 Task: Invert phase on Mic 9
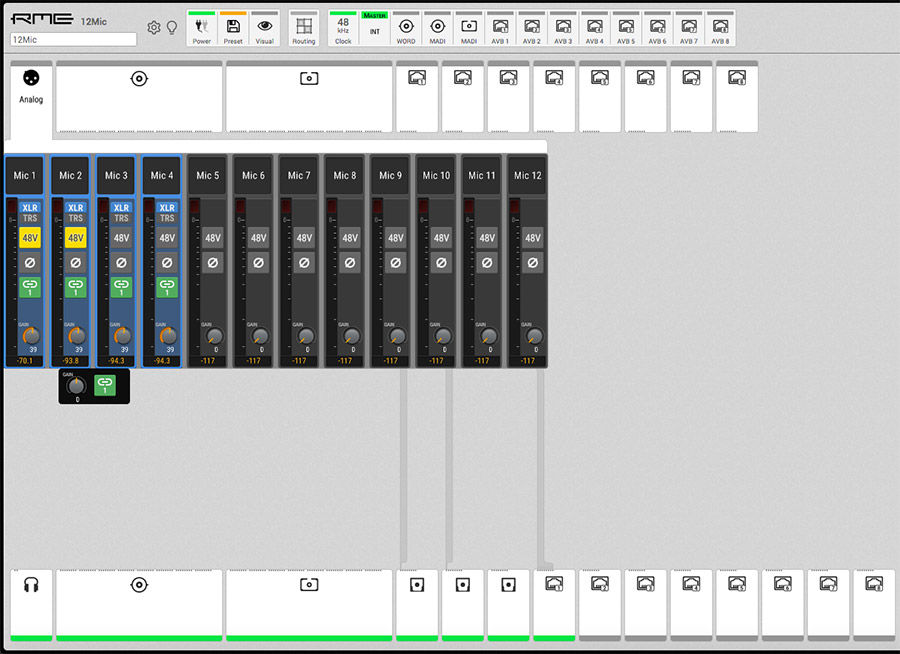point(395,262)
